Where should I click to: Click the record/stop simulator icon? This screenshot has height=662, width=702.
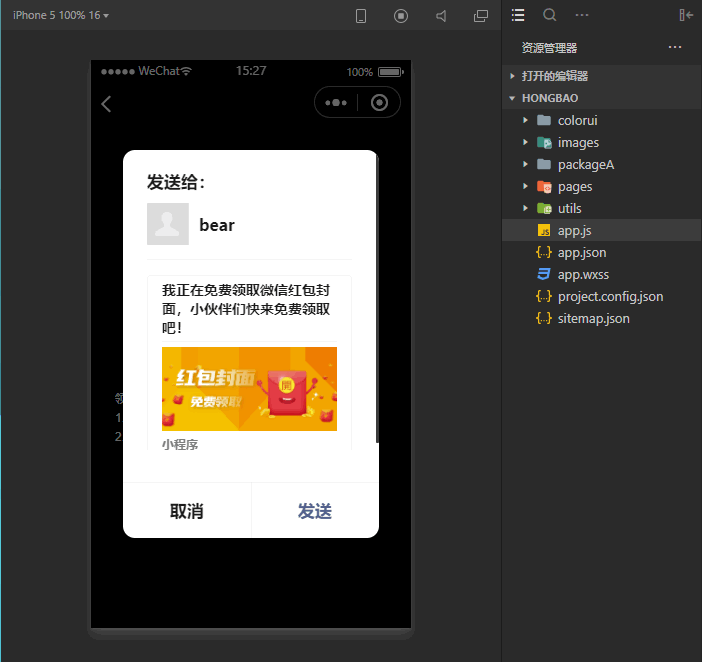coord(401,16)
